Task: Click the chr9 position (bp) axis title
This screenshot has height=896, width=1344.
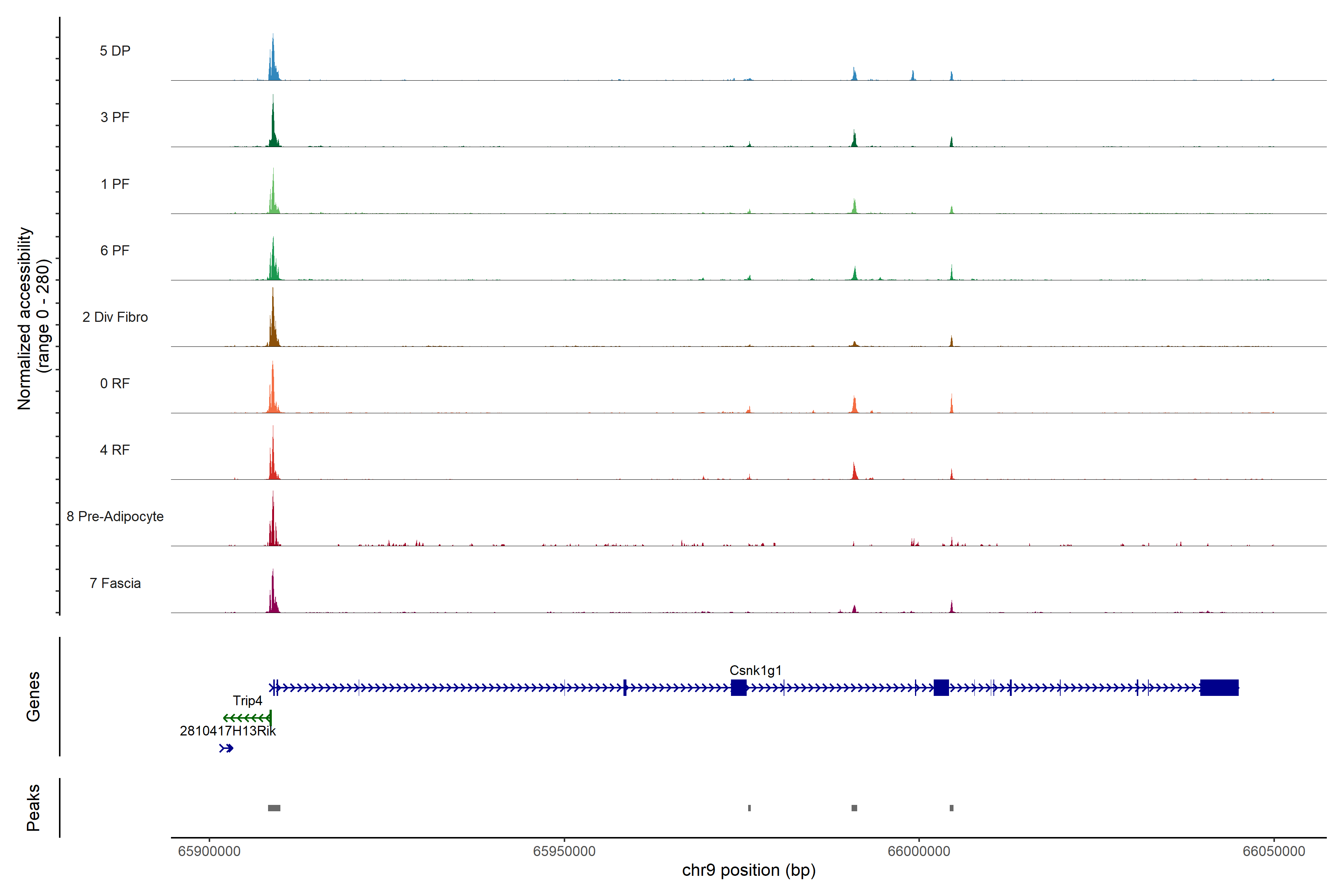Action: click(749, 870)
